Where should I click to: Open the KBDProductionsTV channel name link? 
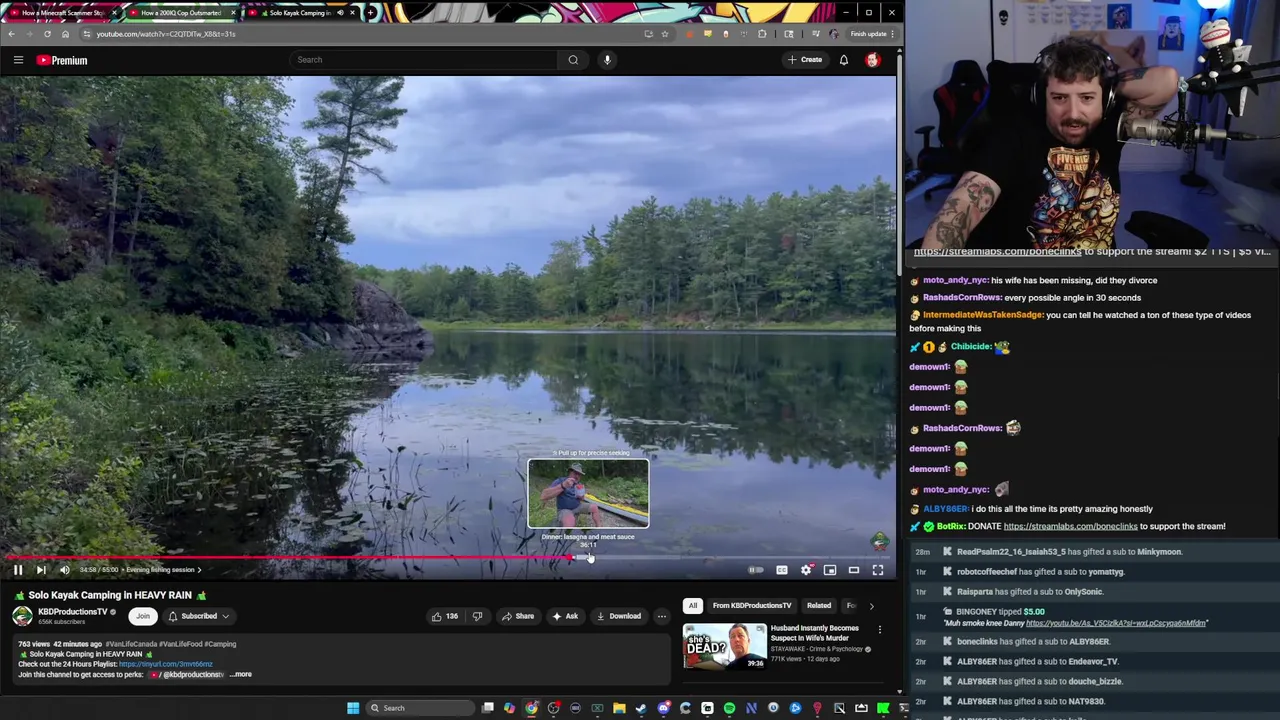pos(72,612)
